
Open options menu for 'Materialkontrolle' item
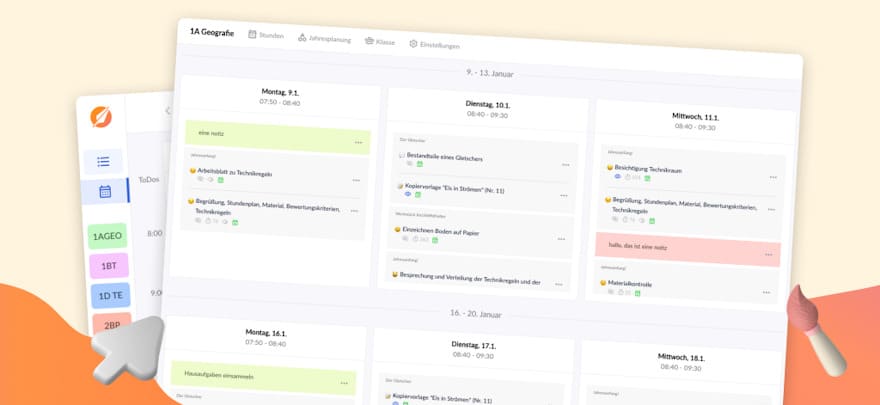(767, 290)
